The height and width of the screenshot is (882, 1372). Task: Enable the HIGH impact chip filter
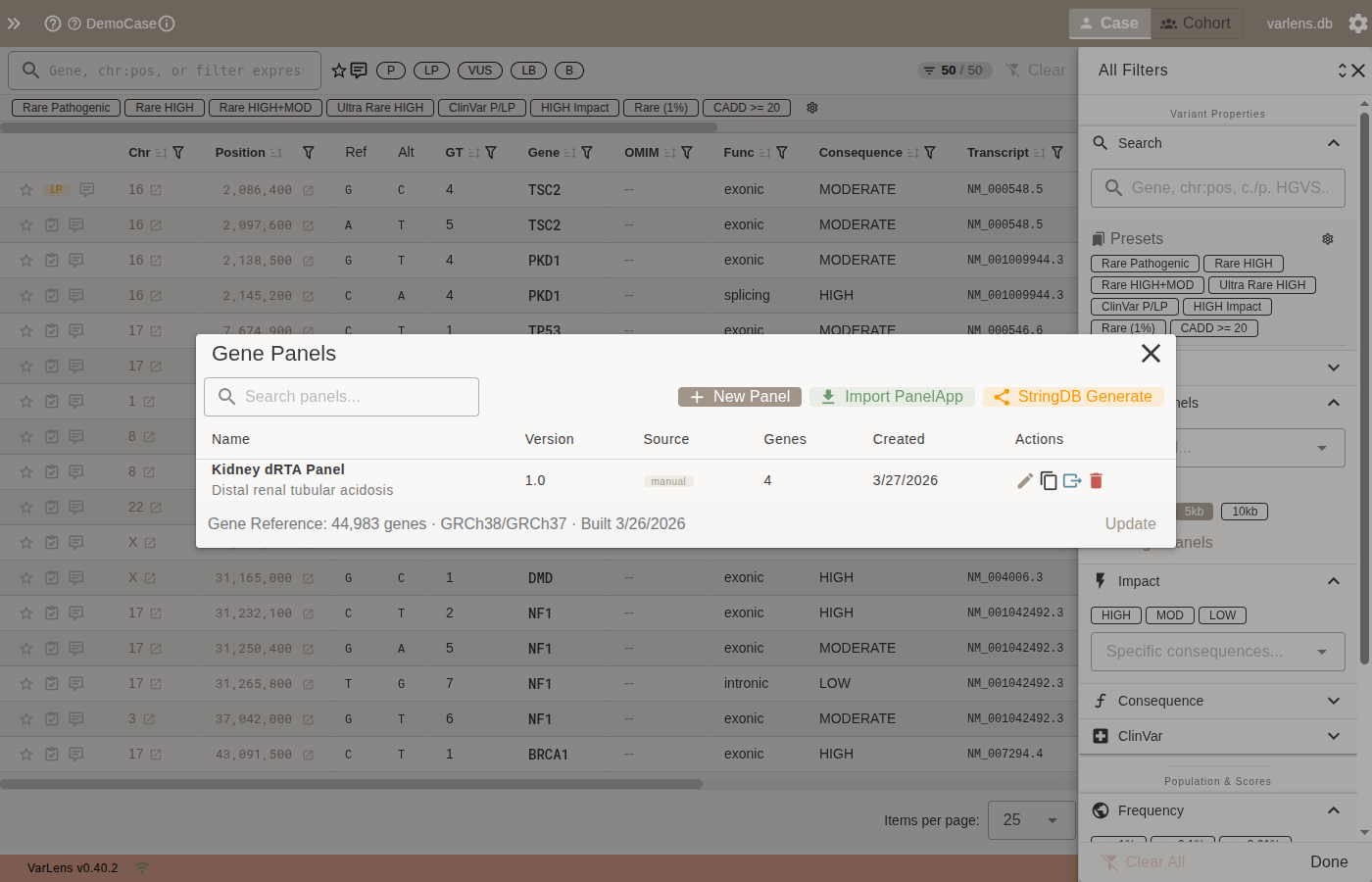(x=1115, y=615)
